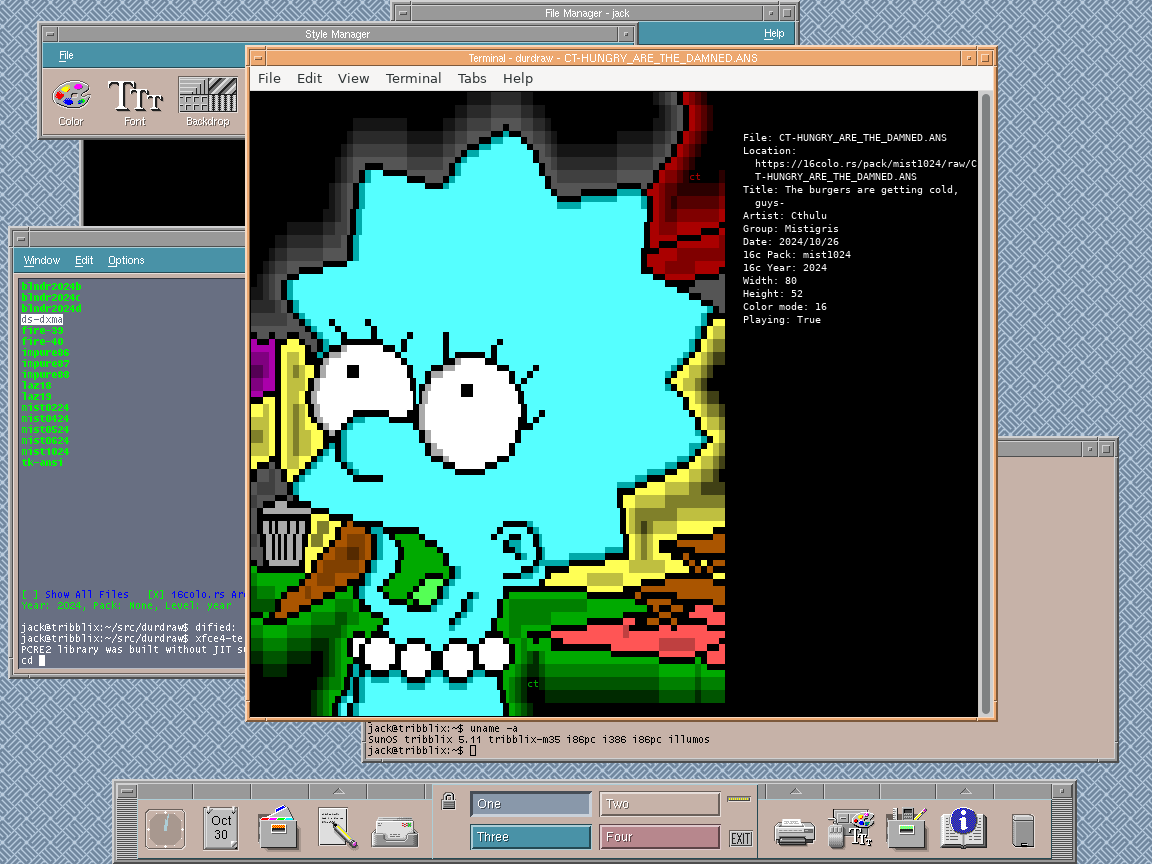Click 'Artist: Cthulu' line in info panel
The width and height of the screenshot is (1152, 864).
tap(785, 215)
